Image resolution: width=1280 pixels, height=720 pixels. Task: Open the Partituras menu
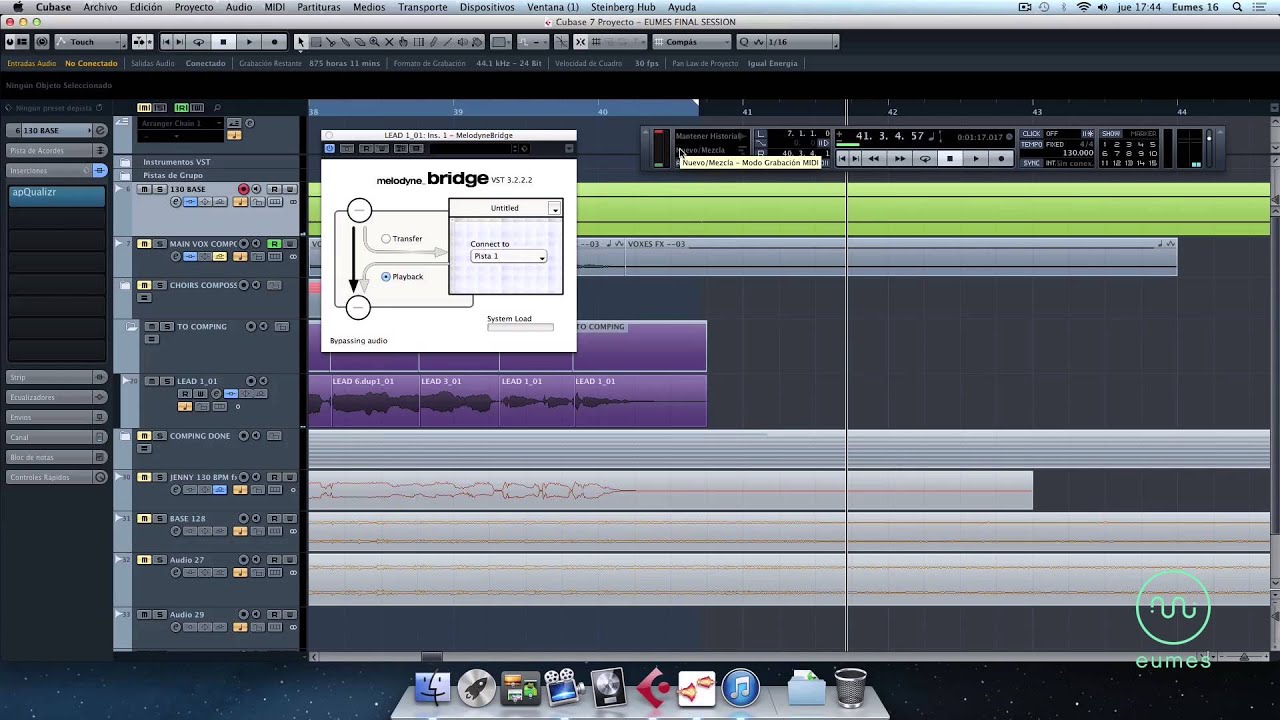pyautogui.click(x=319, y=7)
